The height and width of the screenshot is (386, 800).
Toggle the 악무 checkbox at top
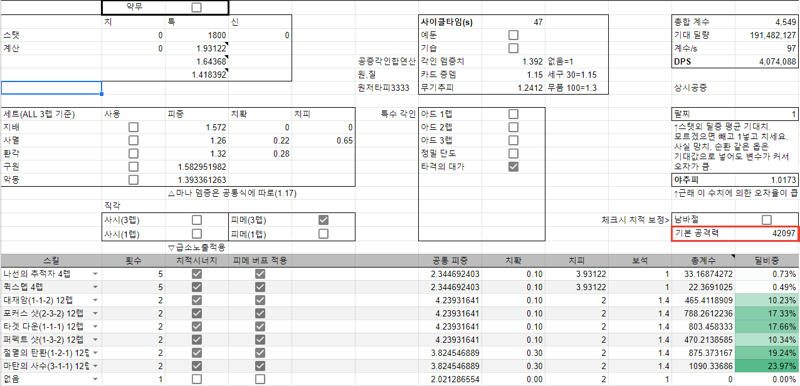(196, 7)
